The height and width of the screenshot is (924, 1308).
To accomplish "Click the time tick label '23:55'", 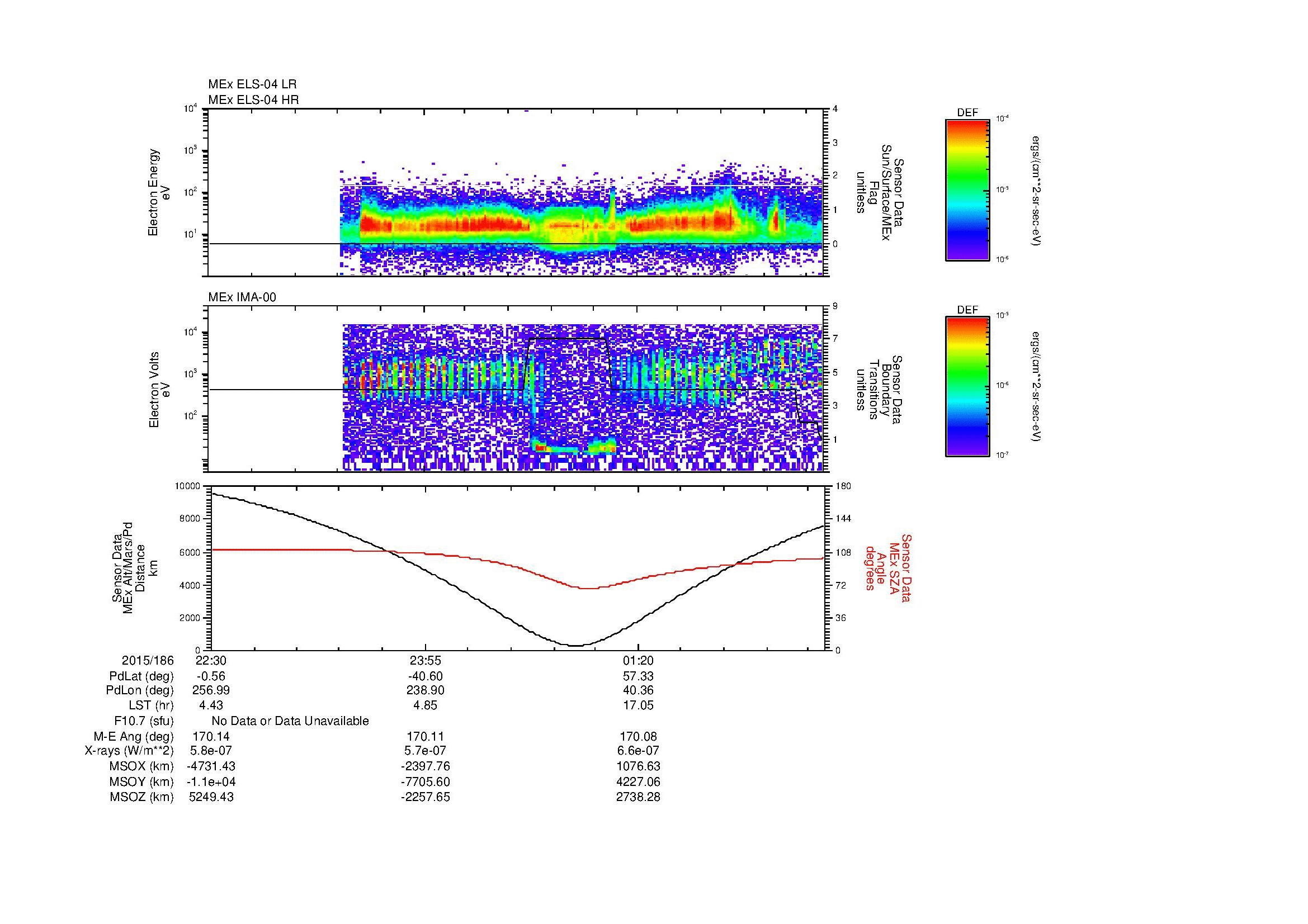I will (x=425, y=660).
